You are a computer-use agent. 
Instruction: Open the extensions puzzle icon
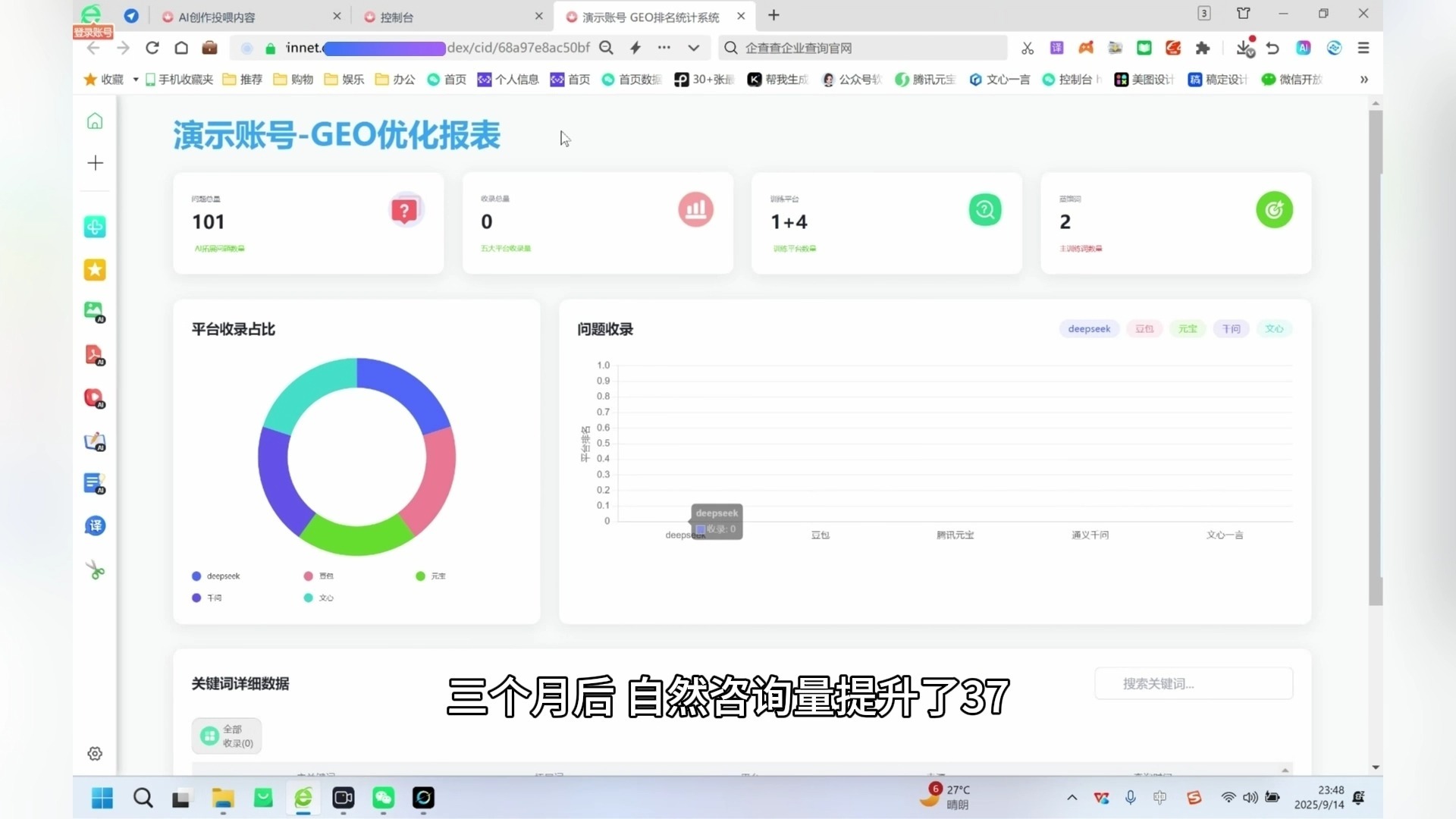(x=1203, y=48)
